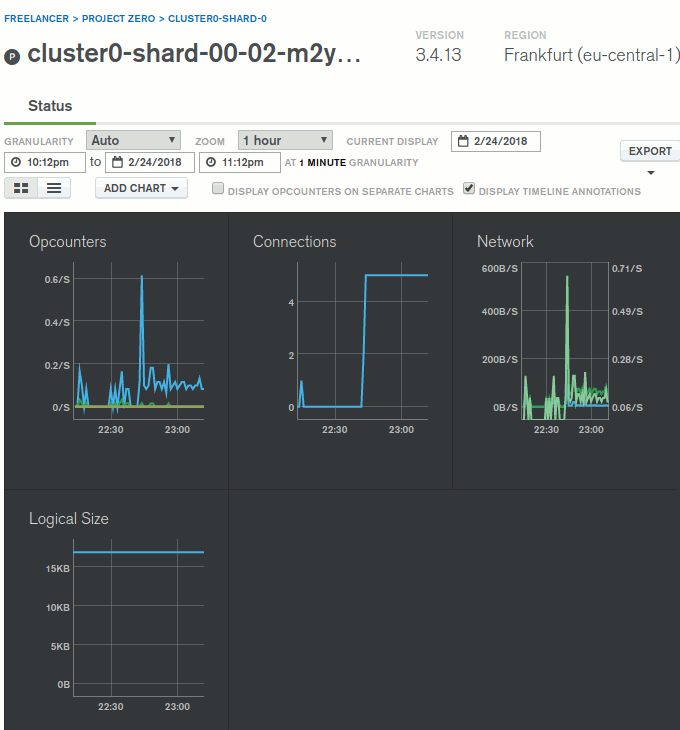Viewport: 680px width, 730px height.
Task: Switch to grid chart layout view
Action: coord(21,188)
